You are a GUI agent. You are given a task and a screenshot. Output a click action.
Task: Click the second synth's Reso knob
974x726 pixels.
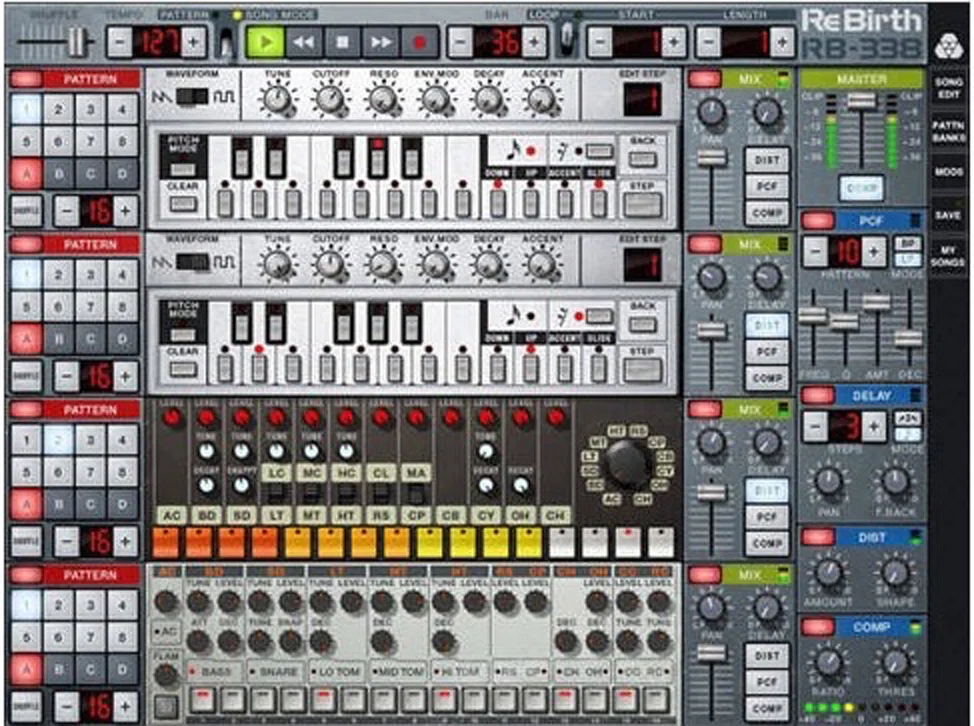coord(383,265)
